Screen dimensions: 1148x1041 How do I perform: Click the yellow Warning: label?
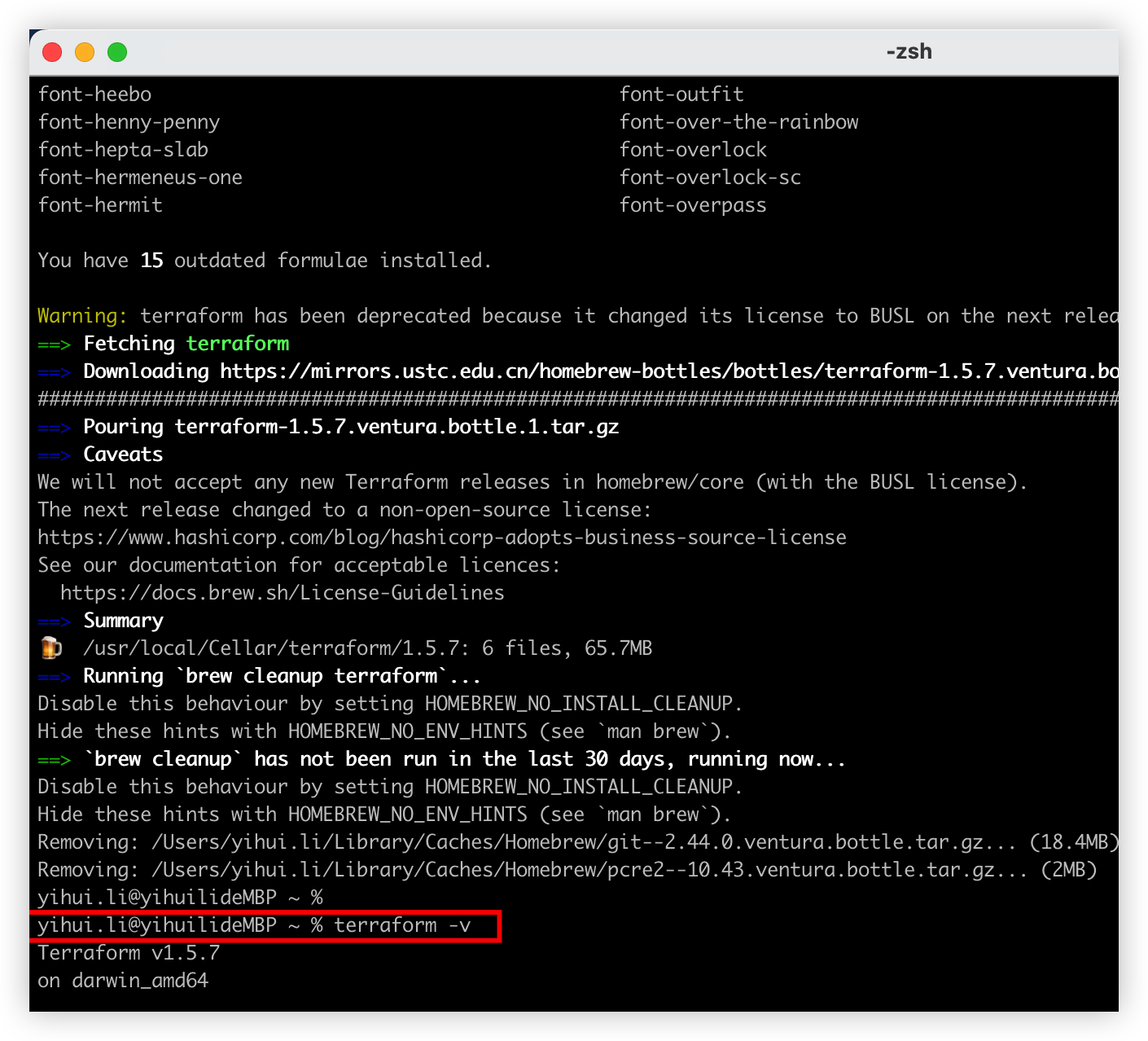[x=81, y=316]
